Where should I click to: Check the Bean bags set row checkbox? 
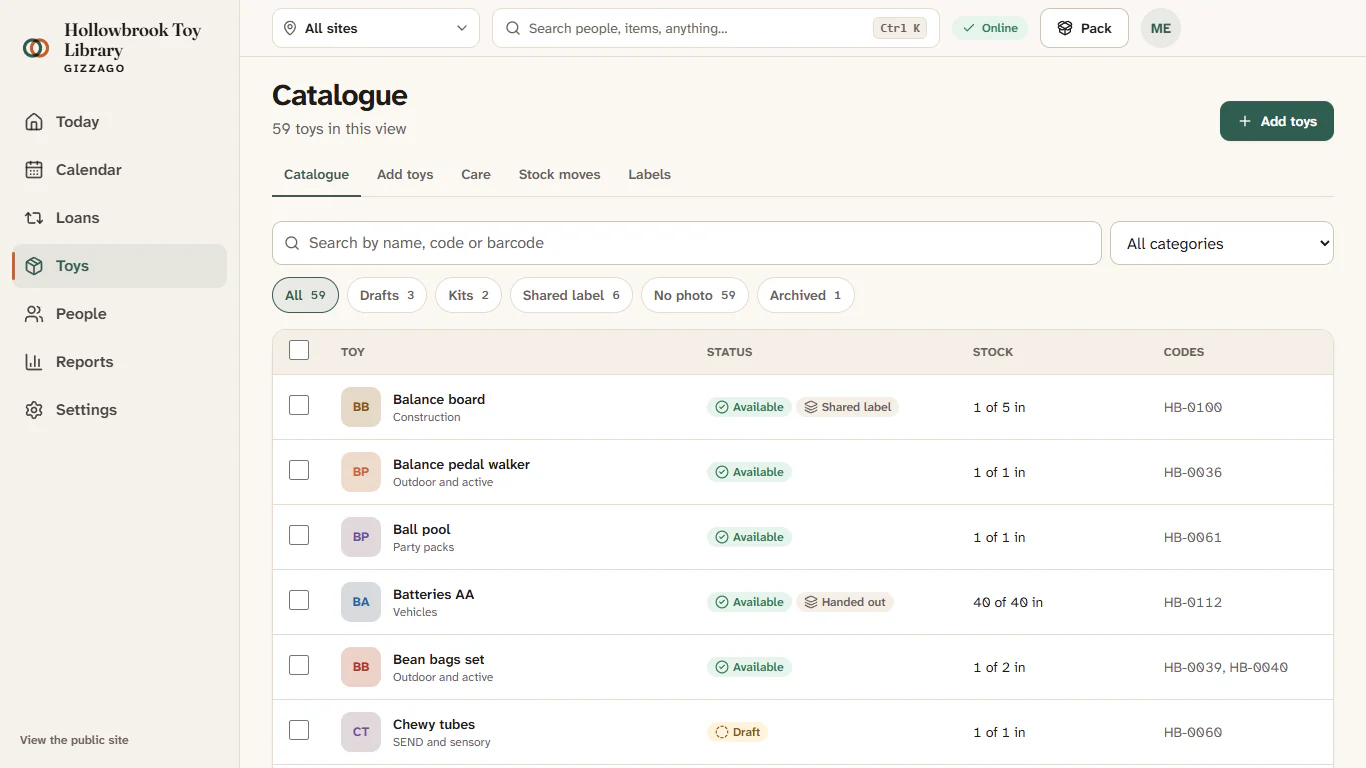click(299, 665)
